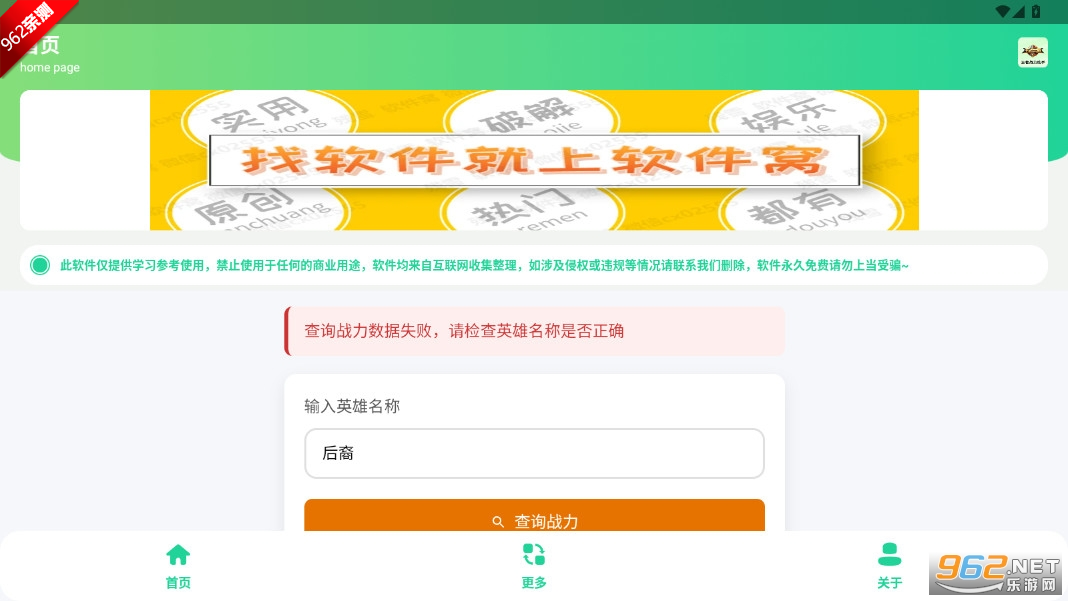Click the 输入英雄名称 field label

pos(351,406)
